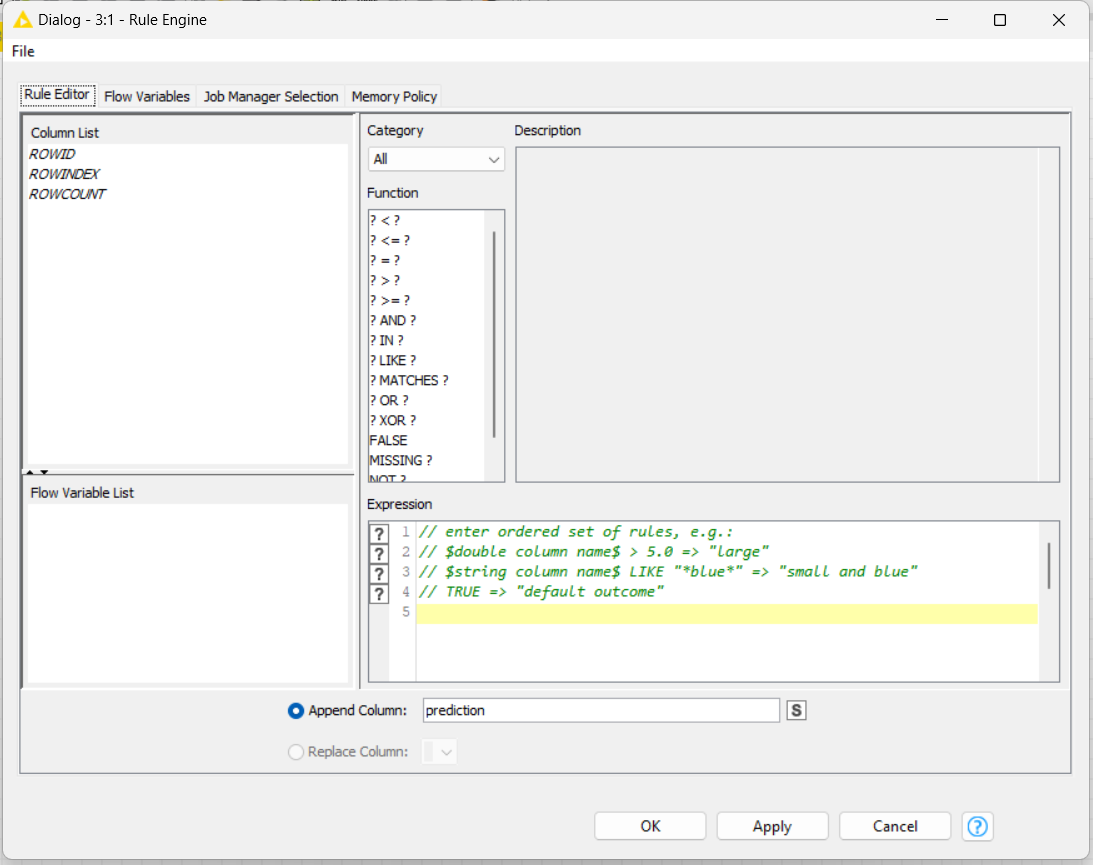
Task: Select ROWINDEX in the Column List
Action: point(64,174)
